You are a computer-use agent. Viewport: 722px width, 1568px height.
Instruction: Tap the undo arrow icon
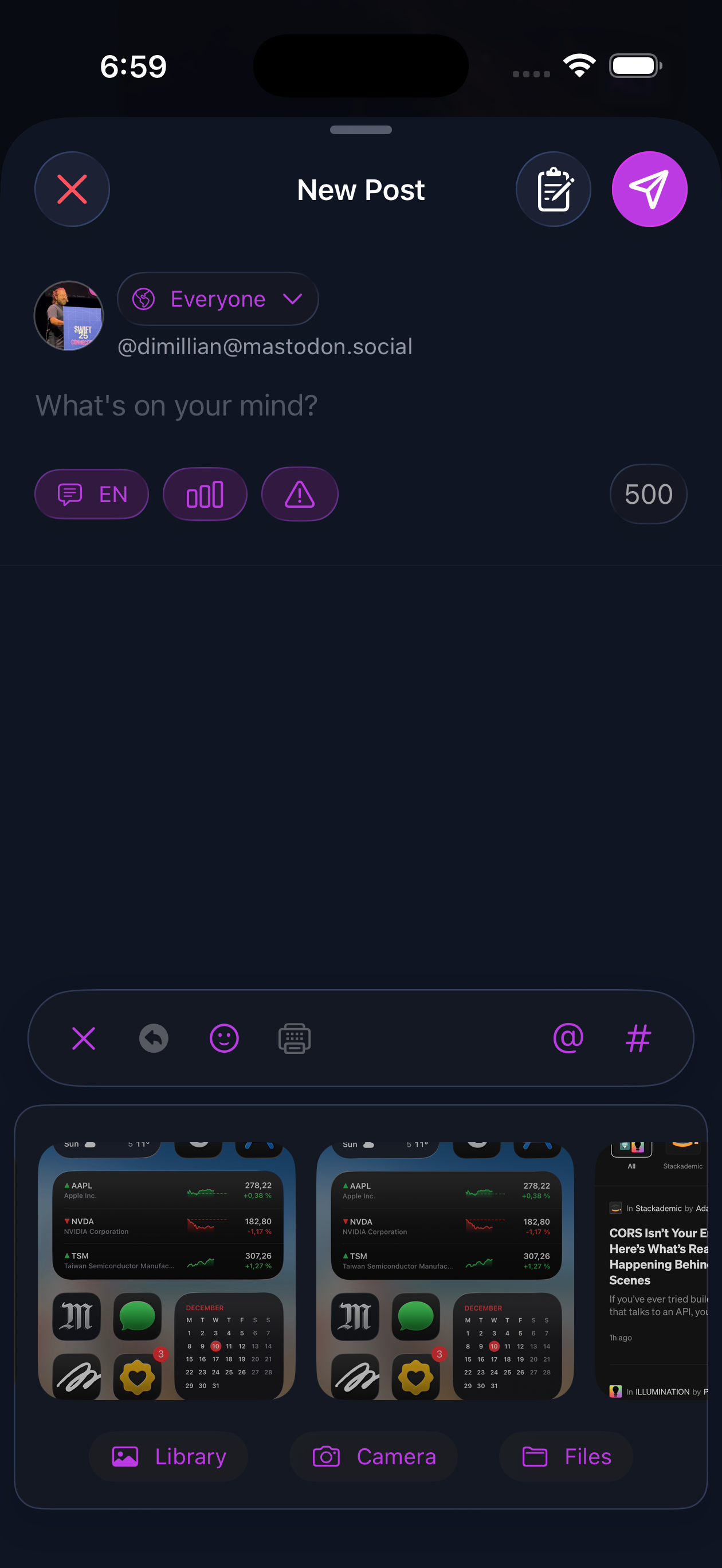[154, 1038]
